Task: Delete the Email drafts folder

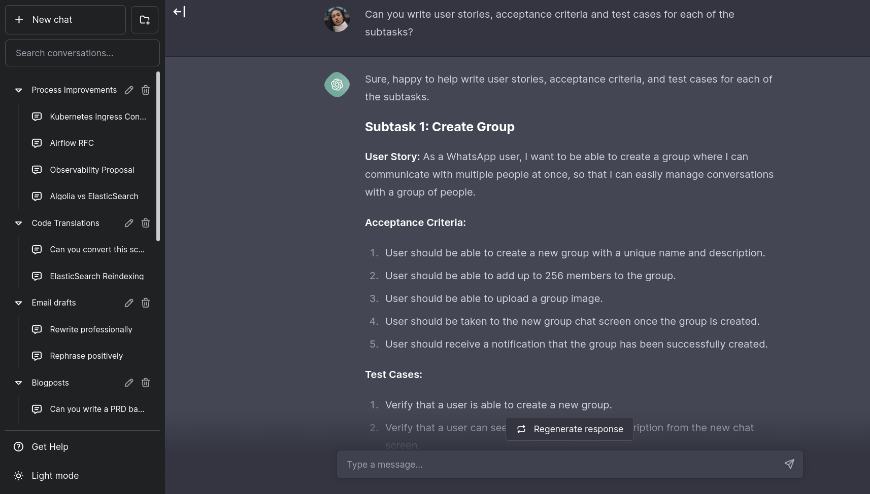Action: click(x=146, y=303)
